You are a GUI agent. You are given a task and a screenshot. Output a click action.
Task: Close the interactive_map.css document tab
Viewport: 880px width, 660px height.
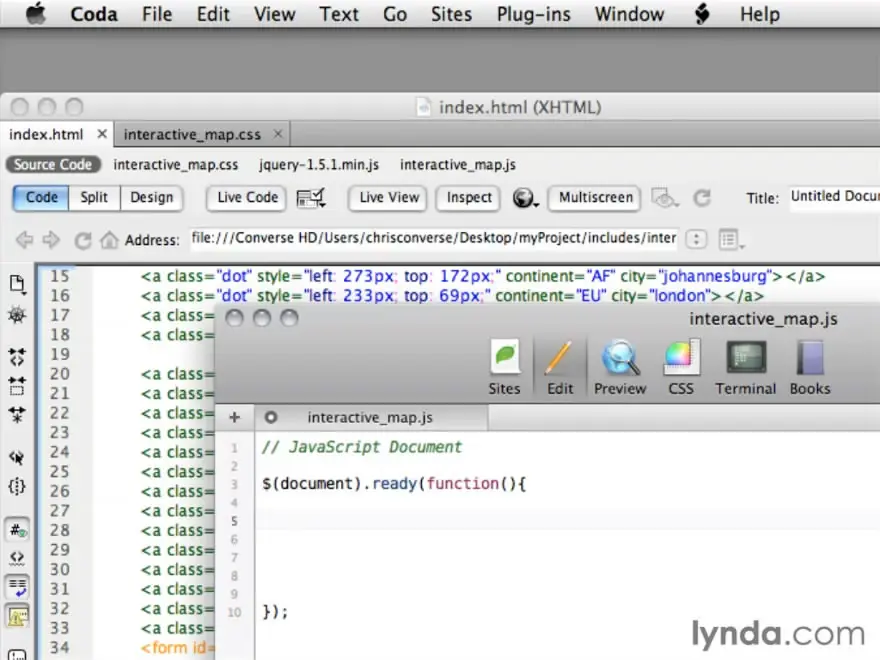278,134
